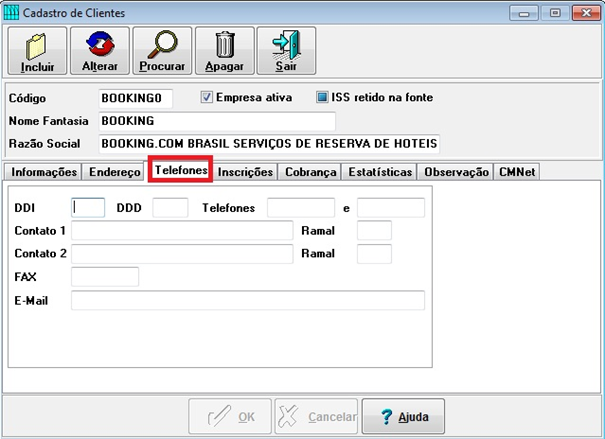Image resolution: width=605 pixels, height=439 pixels.
Task: Switch to the Endereço tab
Action: (114, 172)
